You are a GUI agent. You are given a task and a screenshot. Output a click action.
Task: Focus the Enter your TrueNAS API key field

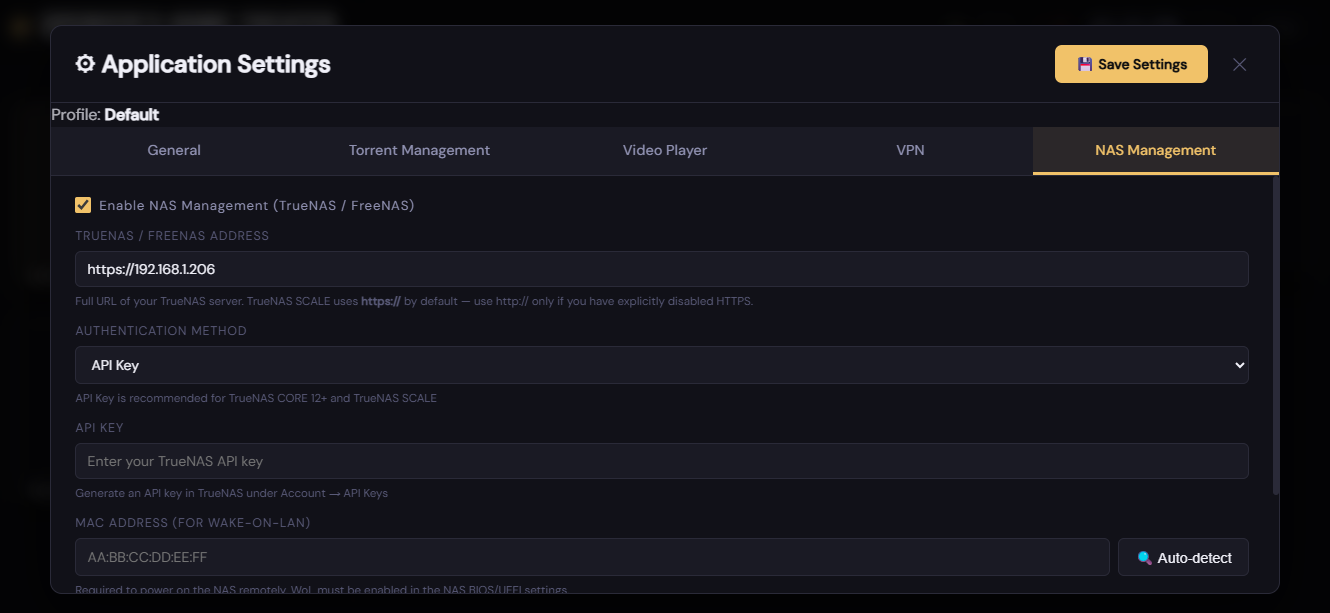point(662,460)
